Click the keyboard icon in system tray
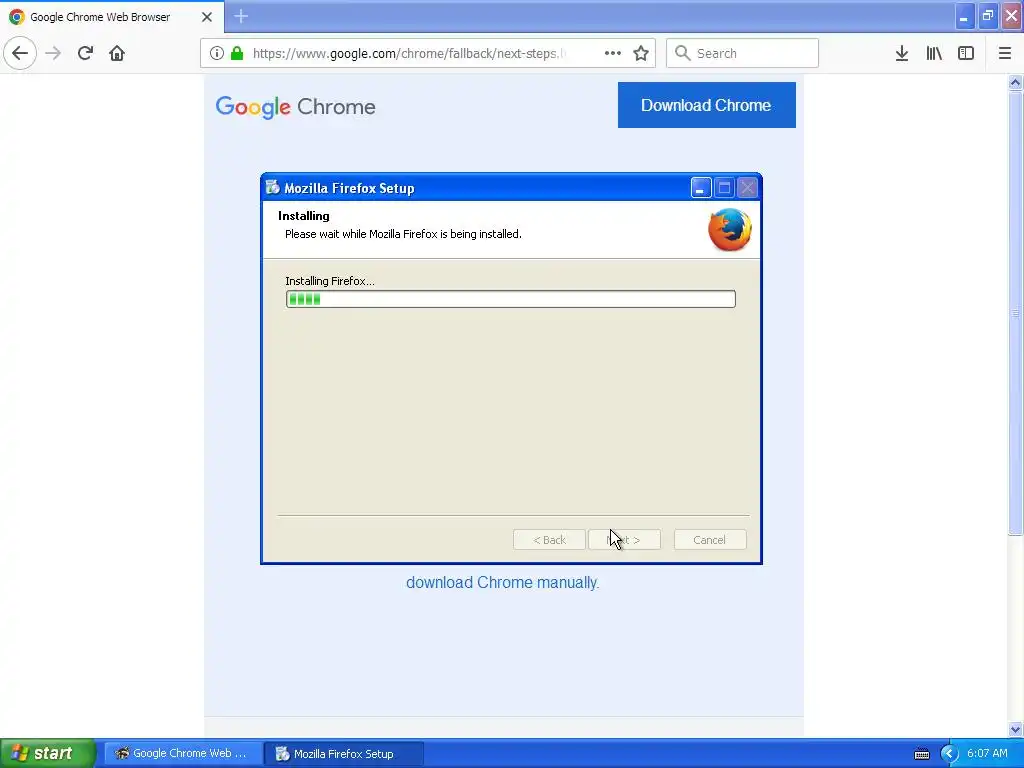The width and height of the screenshot is (1024, 768). (921, 754)
